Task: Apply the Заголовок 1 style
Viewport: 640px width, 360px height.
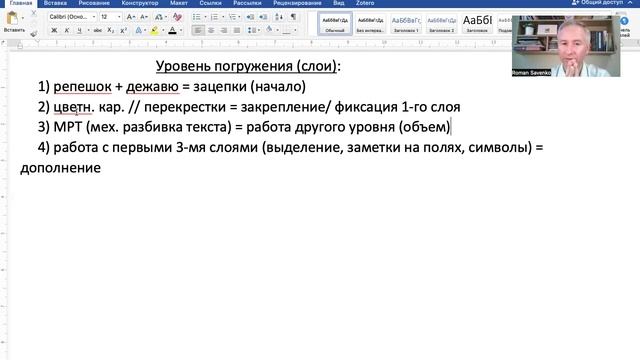Action: [x=406, y=24]
